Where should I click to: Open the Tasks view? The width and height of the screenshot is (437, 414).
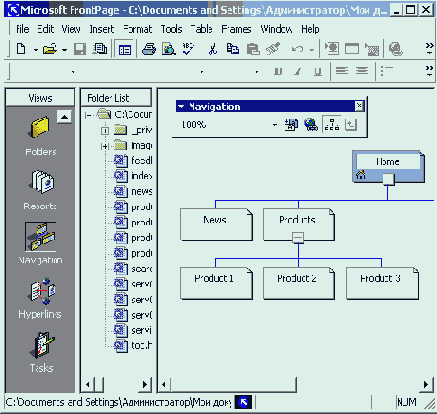pos(43,346)
